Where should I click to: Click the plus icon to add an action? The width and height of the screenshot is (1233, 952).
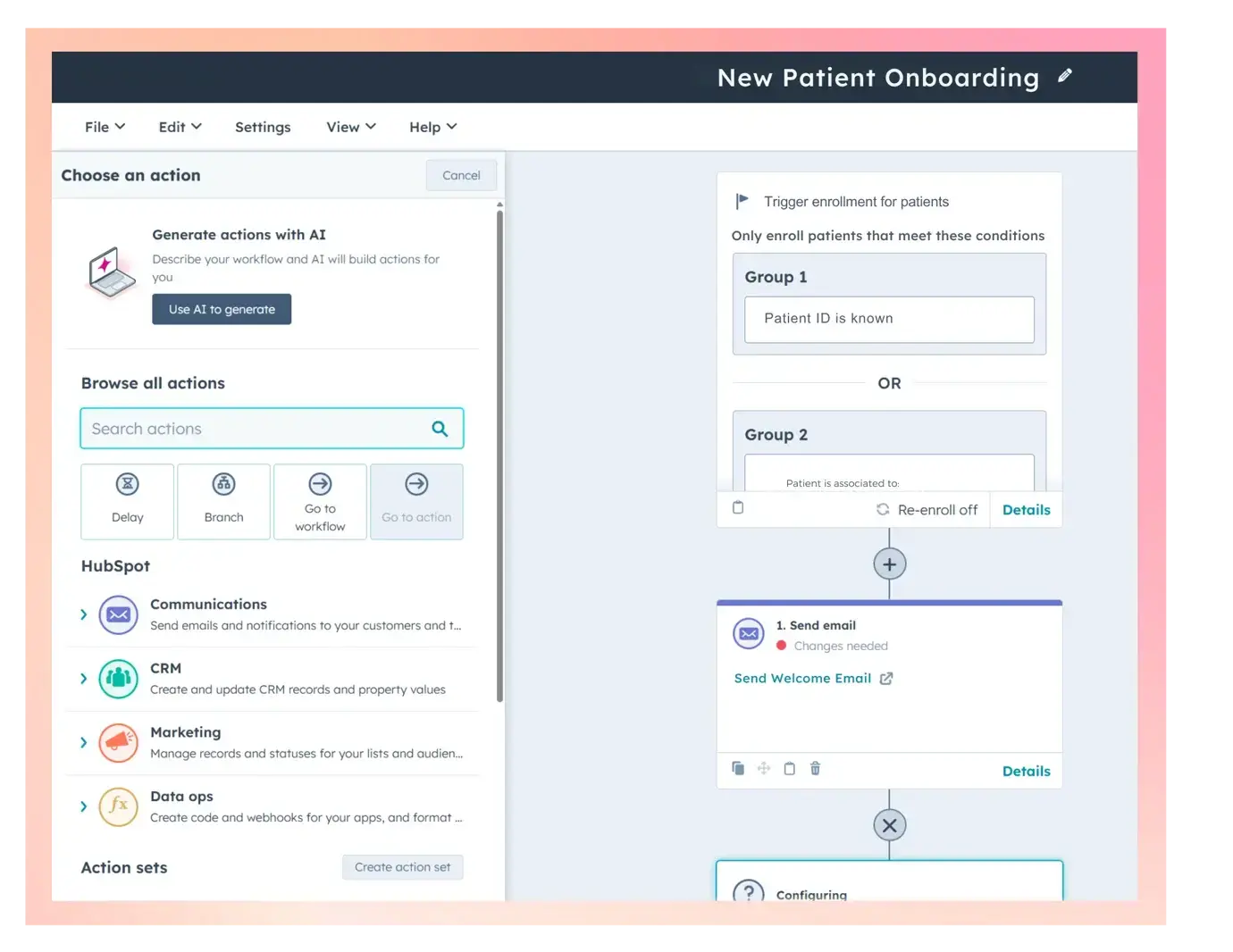[889, 564]
